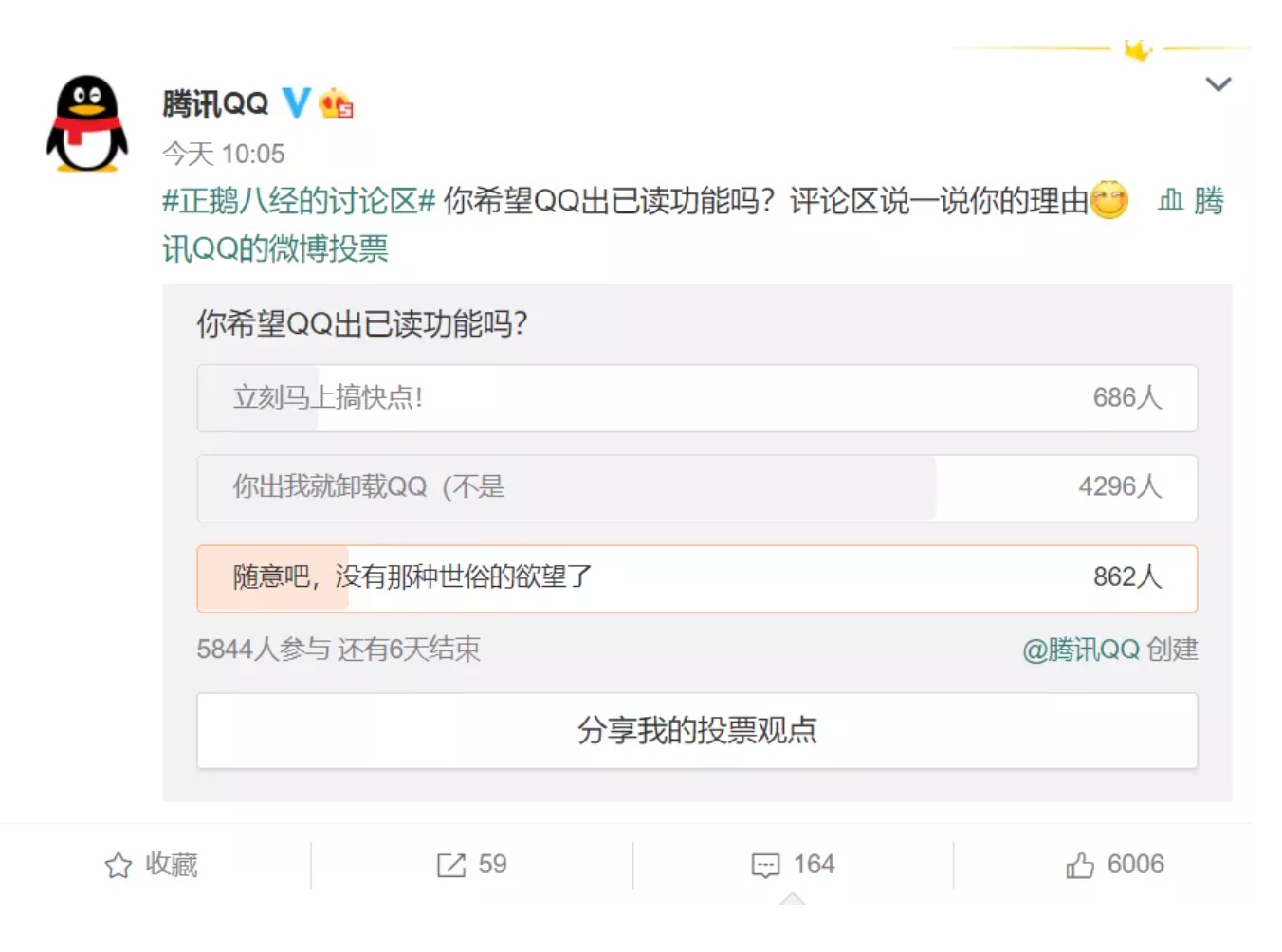1282x952 pixels.
Task: Click the repost share icon
Action: 451,865
